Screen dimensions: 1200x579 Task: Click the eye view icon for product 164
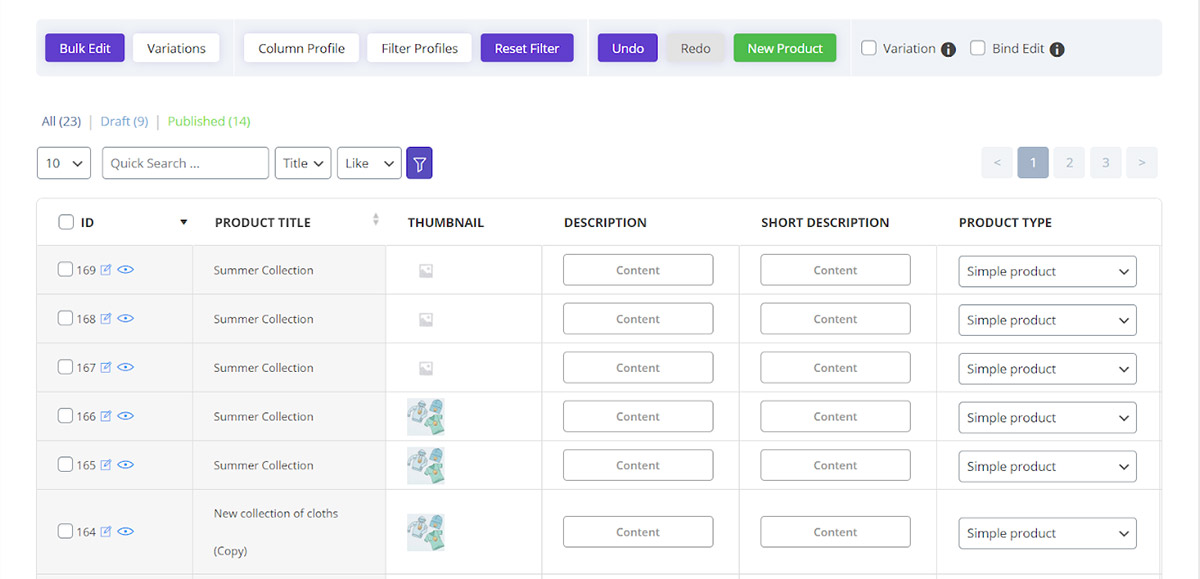pyautogui.click(x=125, y=532)
